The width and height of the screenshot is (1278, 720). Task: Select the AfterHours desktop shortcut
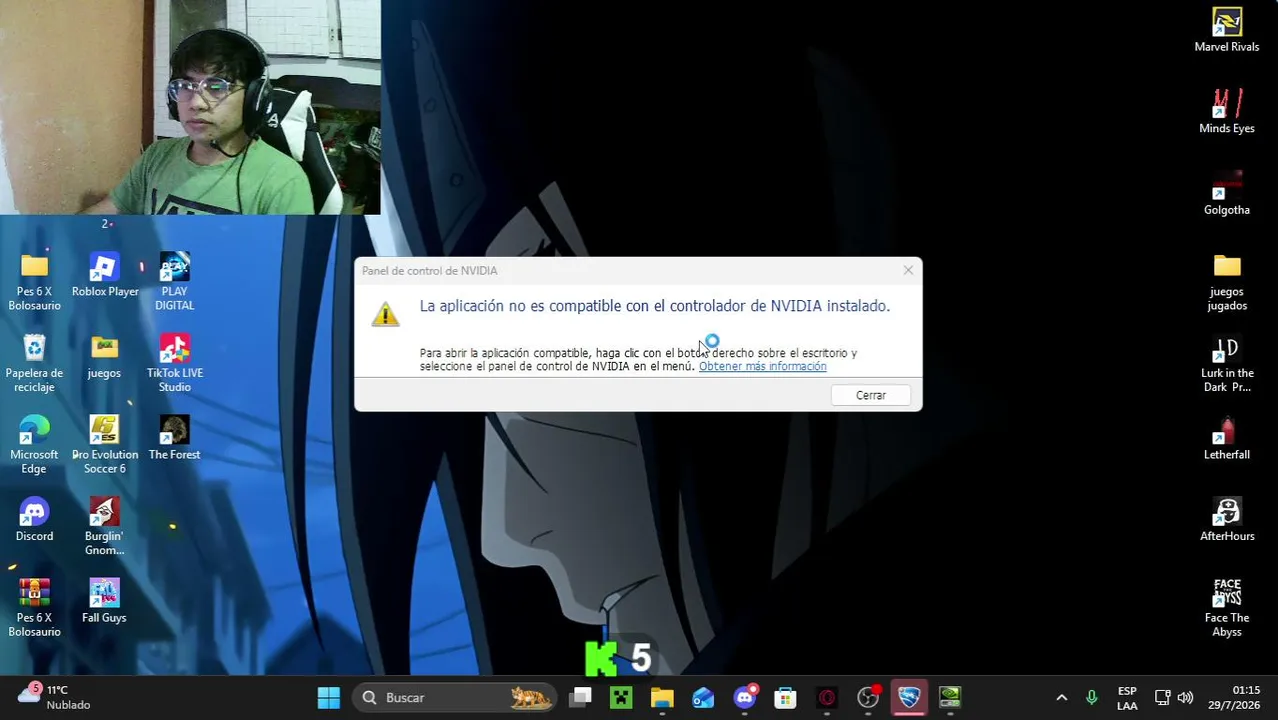click(x=1226, y=520)
